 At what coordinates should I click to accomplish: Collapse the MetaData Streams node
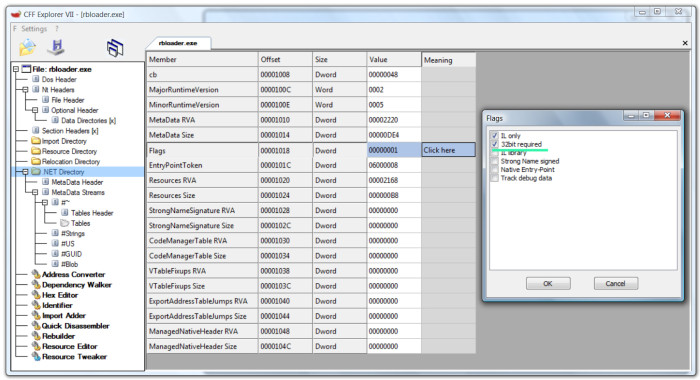point(35,192)
